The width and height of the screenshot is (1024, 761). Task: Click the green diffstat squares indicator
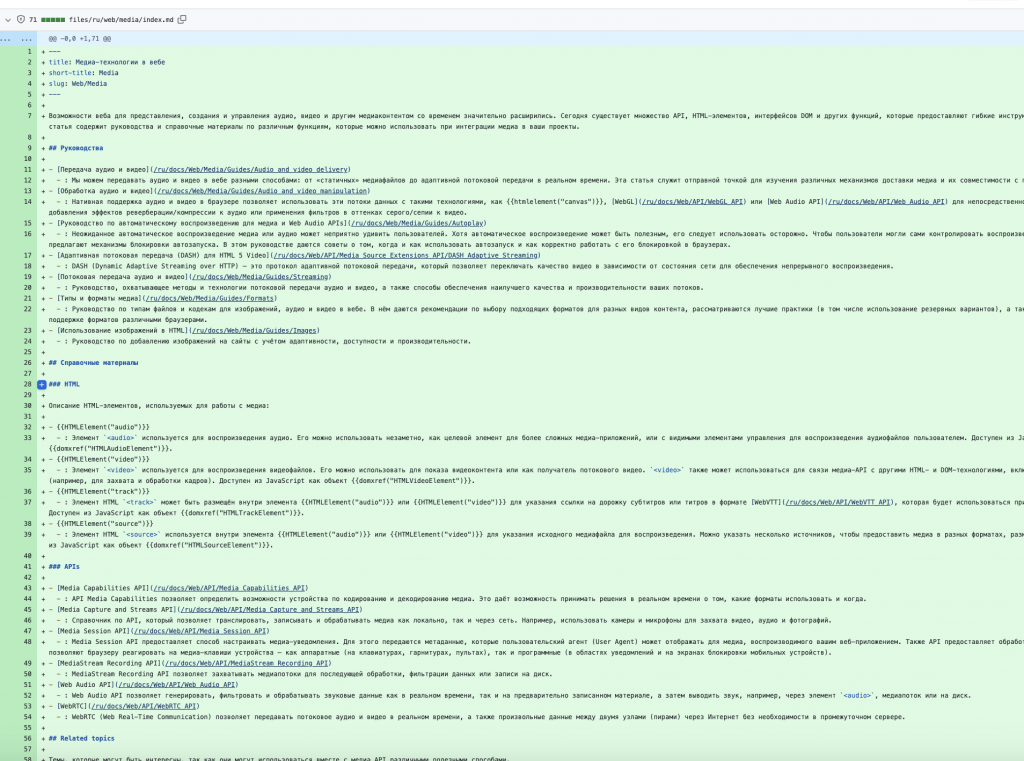[x=53, y=19]
